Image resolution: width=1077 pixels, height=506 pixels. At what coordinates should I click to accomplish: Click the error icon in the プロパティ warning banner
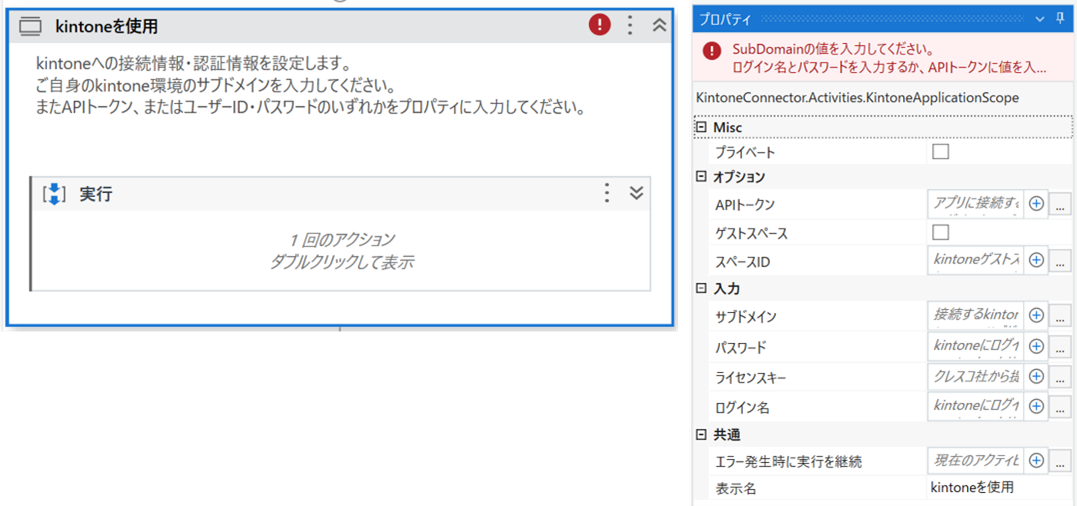pyautogui.click(x=712, y=51)
